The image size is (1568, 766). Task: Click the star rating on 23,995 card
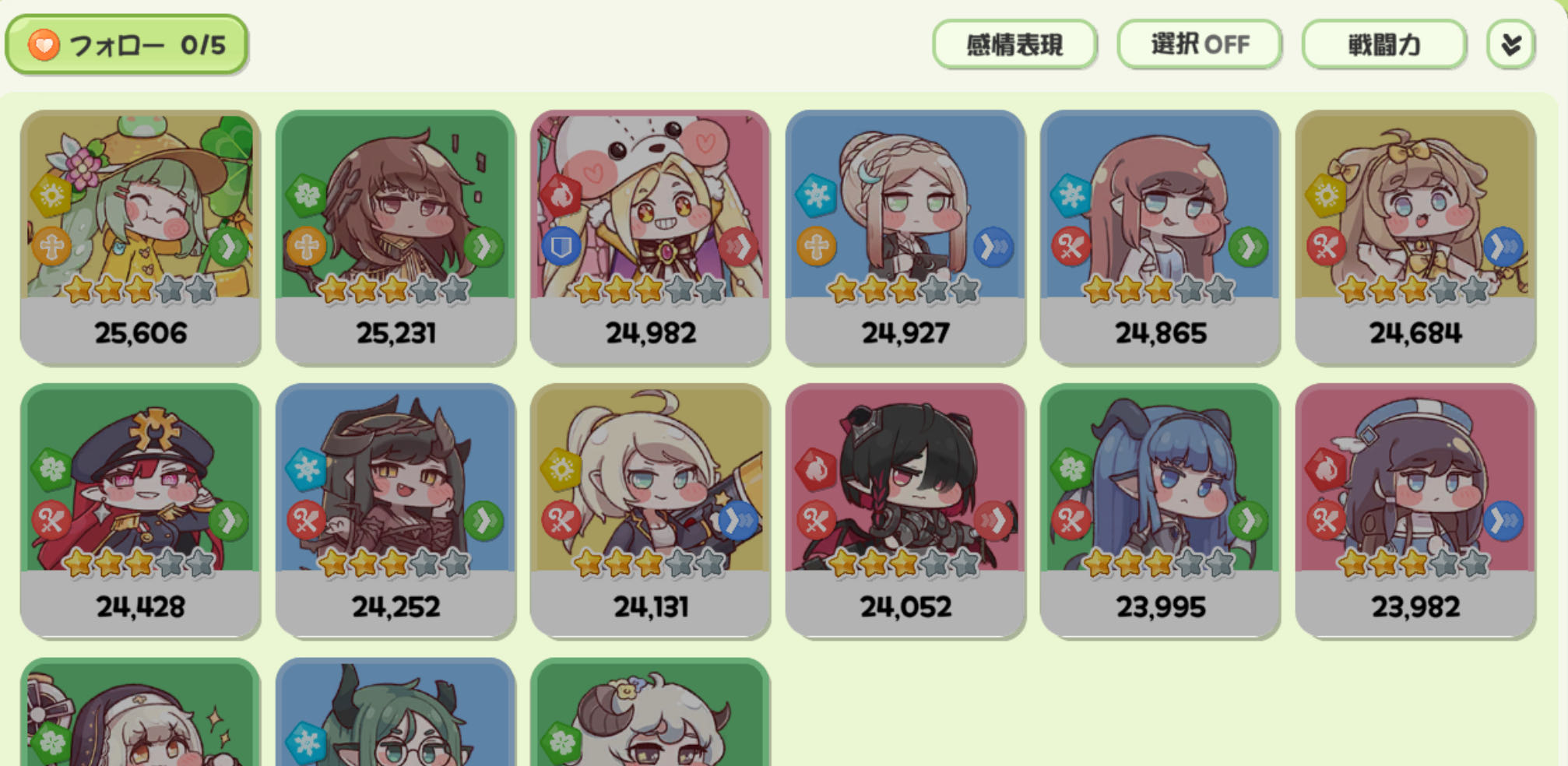click(1158, 564)
